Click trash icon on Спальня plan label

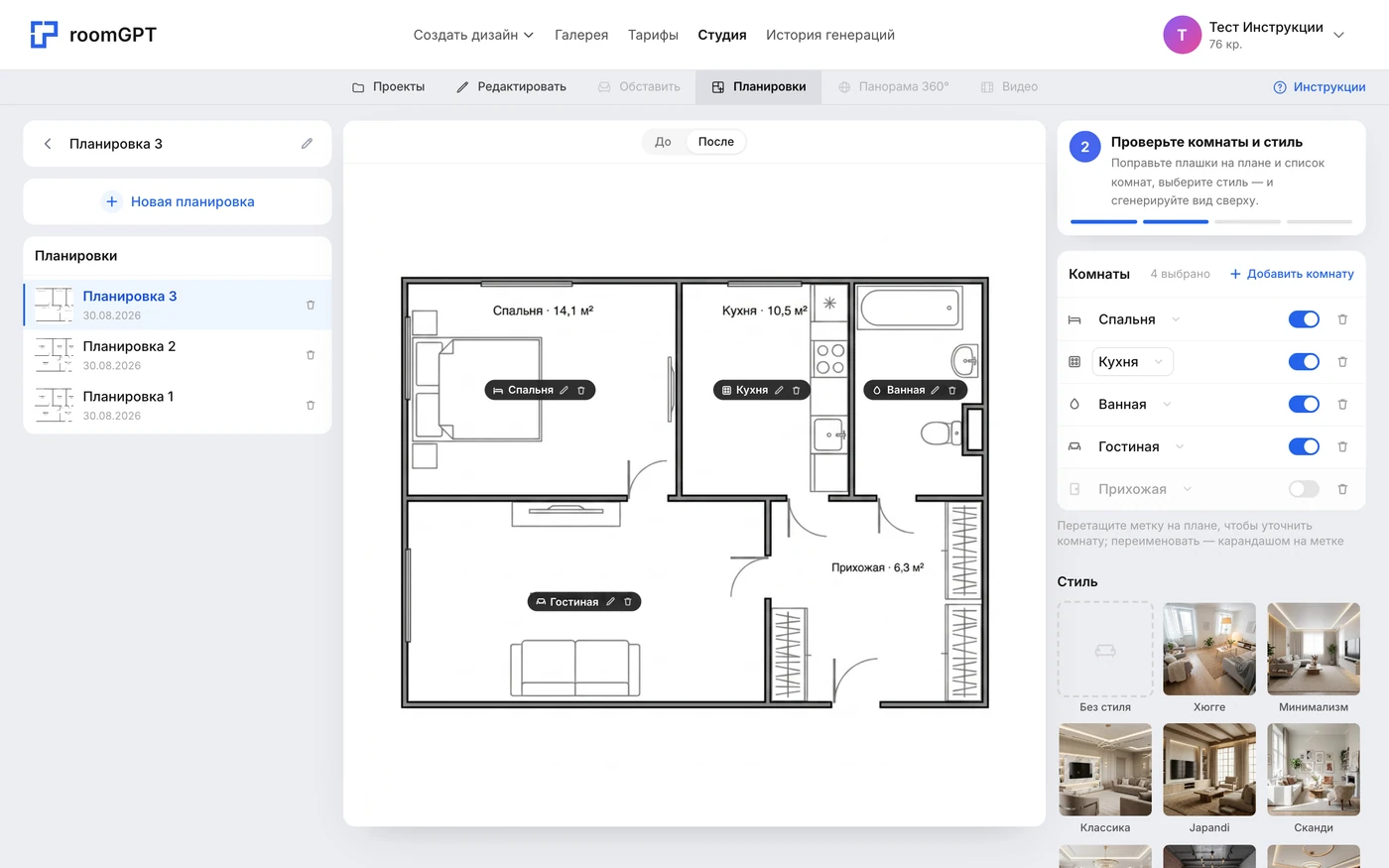[x=581, y=391]
